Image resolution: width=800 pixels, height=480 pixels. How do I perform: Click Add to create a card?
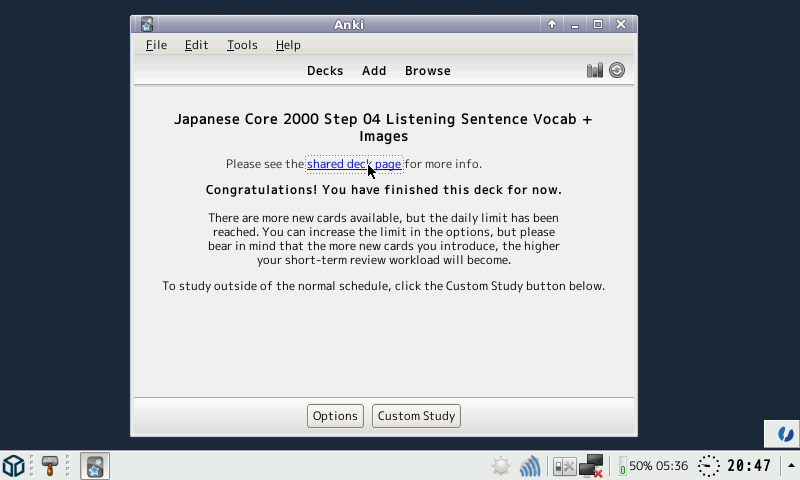pyautogui.click(x=374, y=71)
